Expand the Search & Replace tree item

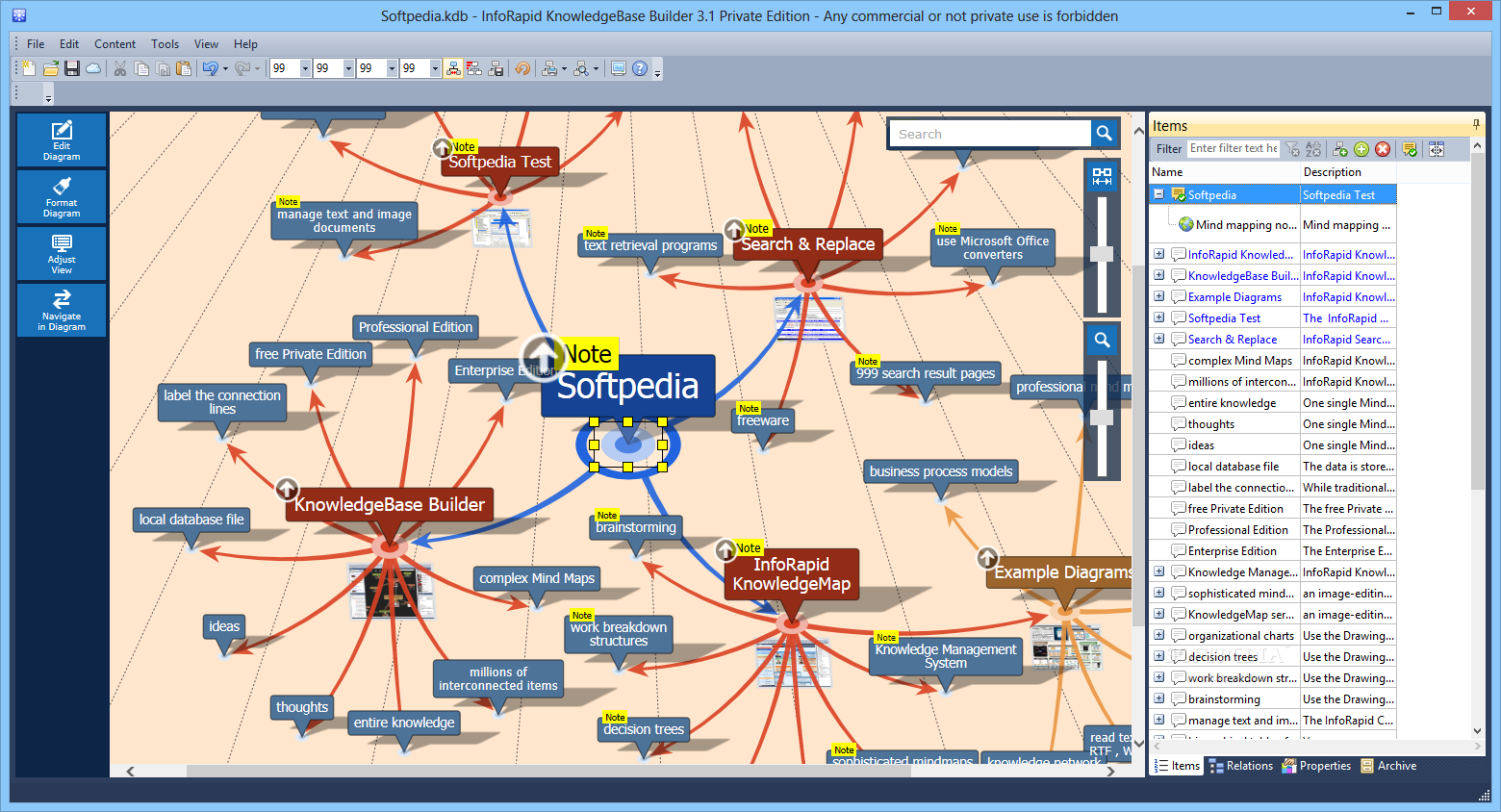[1159, 339]
